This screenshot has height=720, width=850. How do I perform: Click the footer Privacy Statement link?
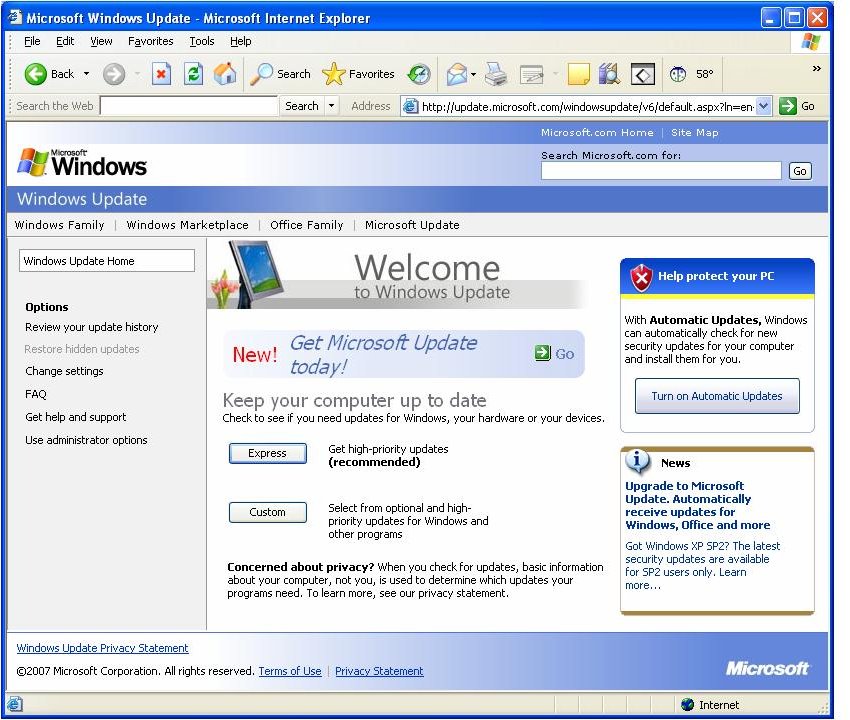coord(379,671)
